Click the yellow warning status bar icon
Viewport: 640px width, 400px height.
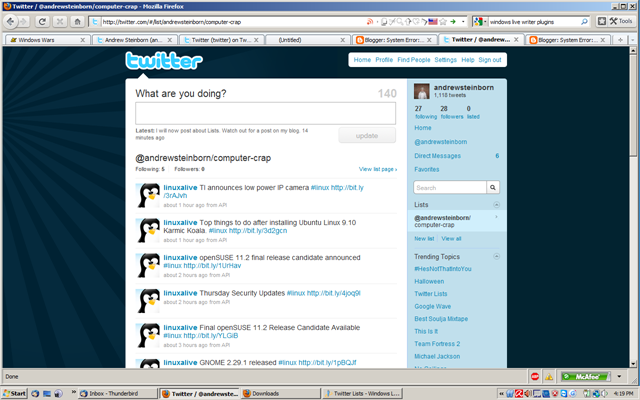549,377
